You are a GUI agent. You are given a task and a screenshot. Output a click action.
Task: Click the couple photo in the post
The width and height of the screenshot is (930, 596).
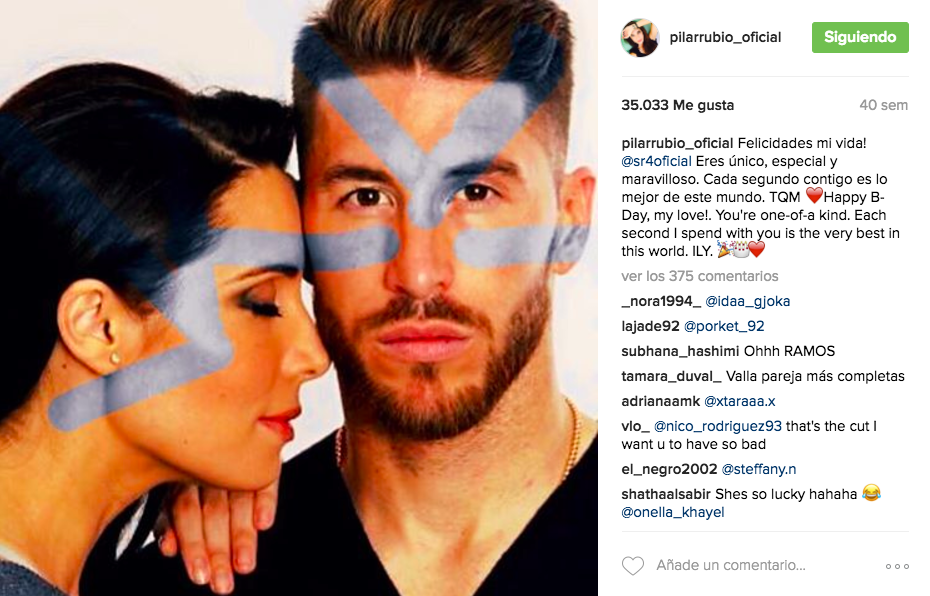(299, 298)
